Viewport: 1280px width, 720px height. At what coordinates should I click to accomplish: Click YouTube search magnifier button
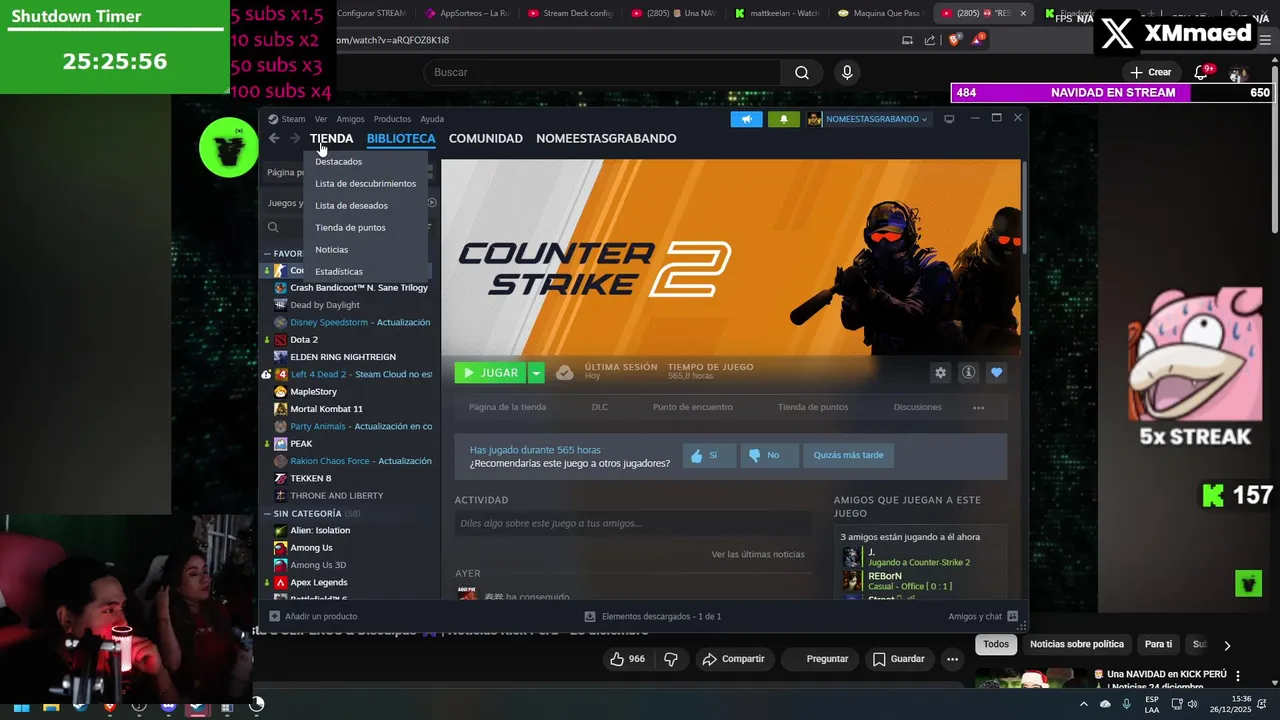[802, 72]
